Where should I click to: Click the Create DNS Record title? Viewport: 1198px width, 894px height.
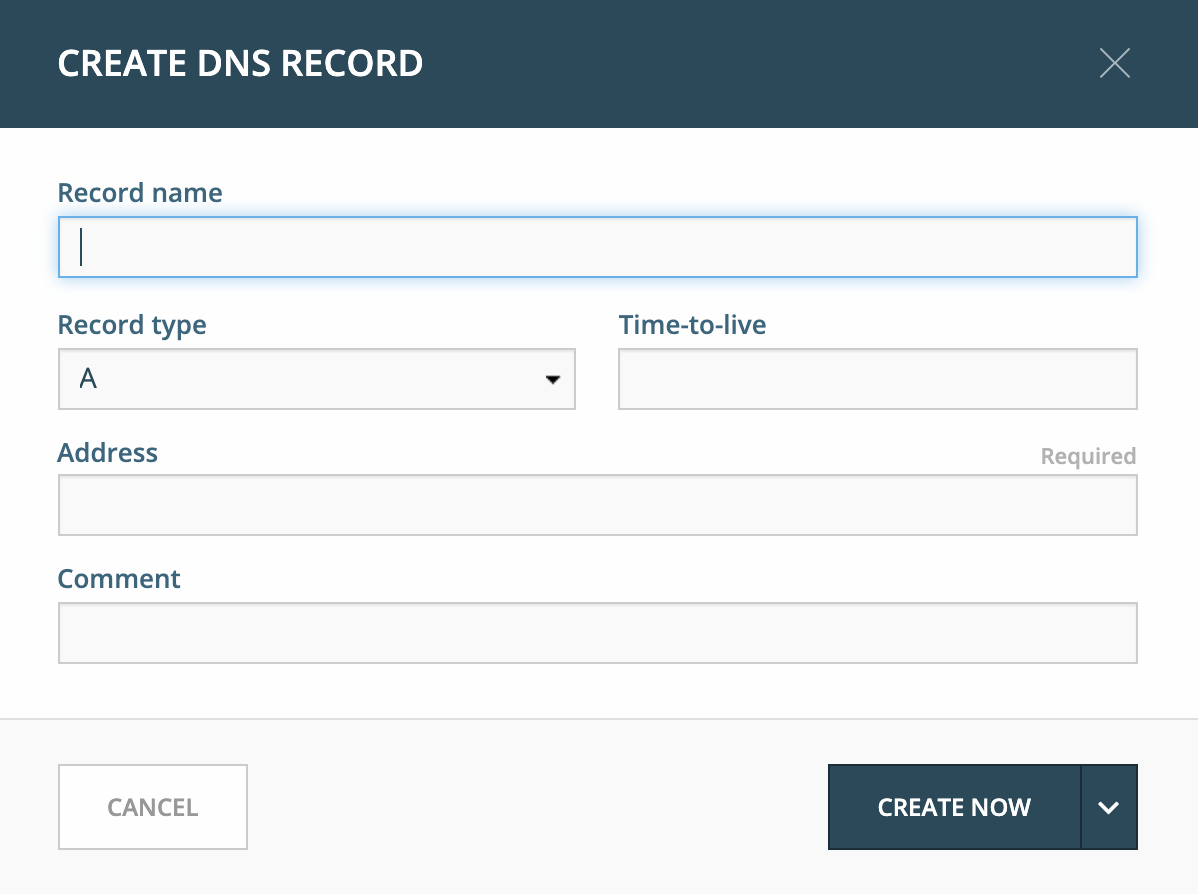[x=240, y=63]
